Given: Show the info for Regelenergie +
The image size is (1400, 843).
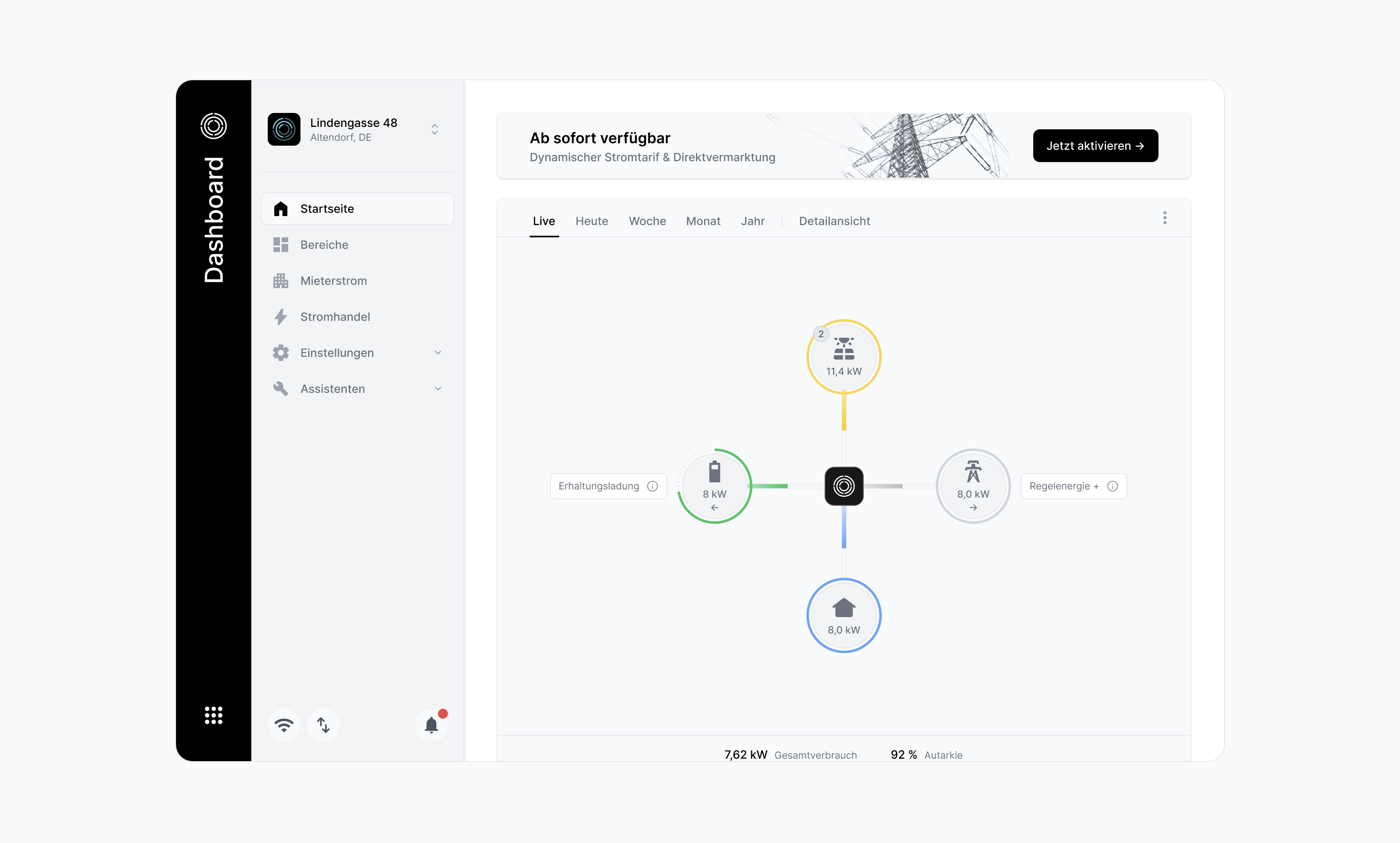Looking at the screenshot, I should 1113,486.
